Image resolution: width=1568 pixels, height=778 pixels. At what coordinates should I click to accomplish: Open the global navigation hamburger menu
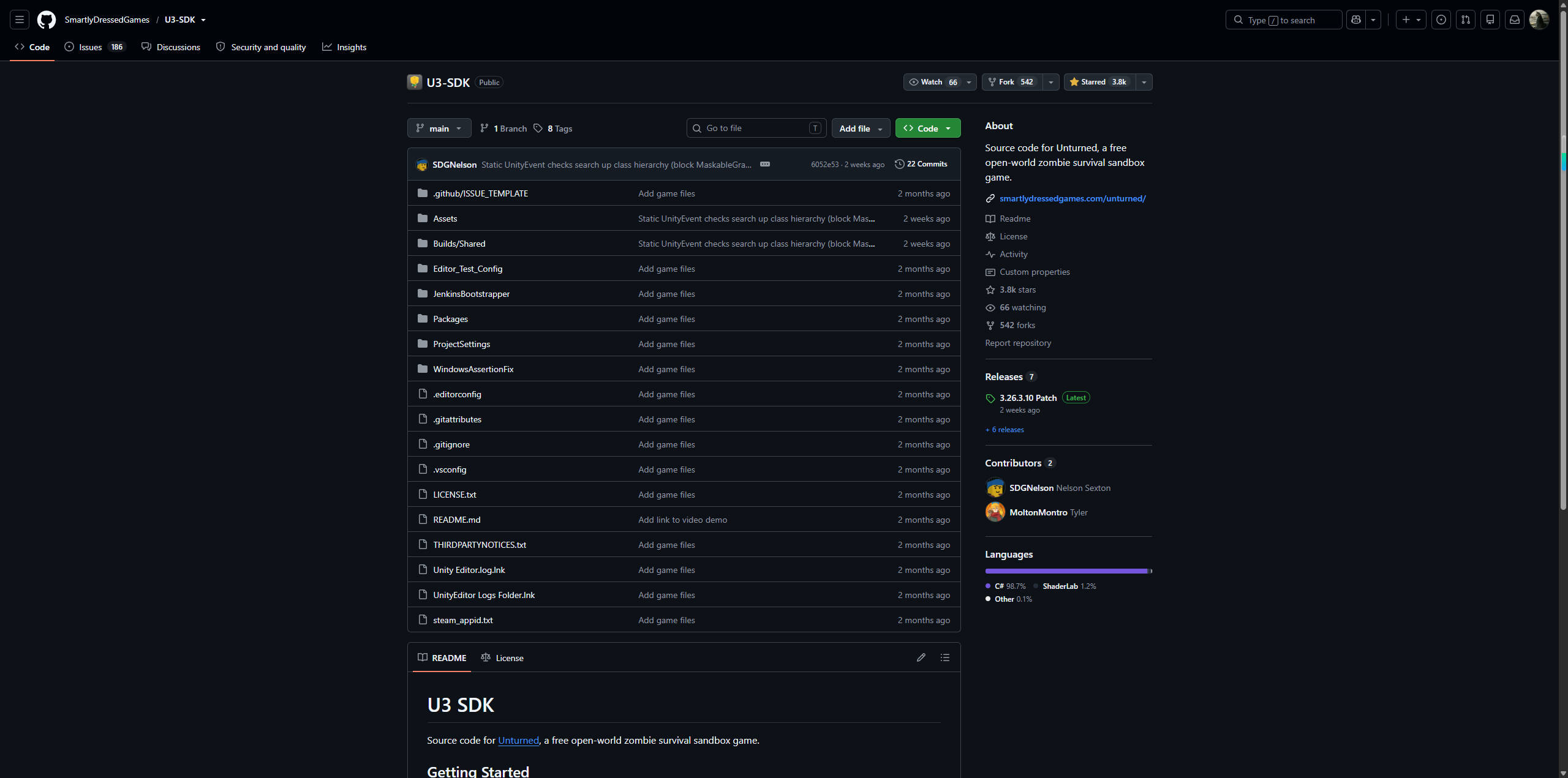coord(20,20)
